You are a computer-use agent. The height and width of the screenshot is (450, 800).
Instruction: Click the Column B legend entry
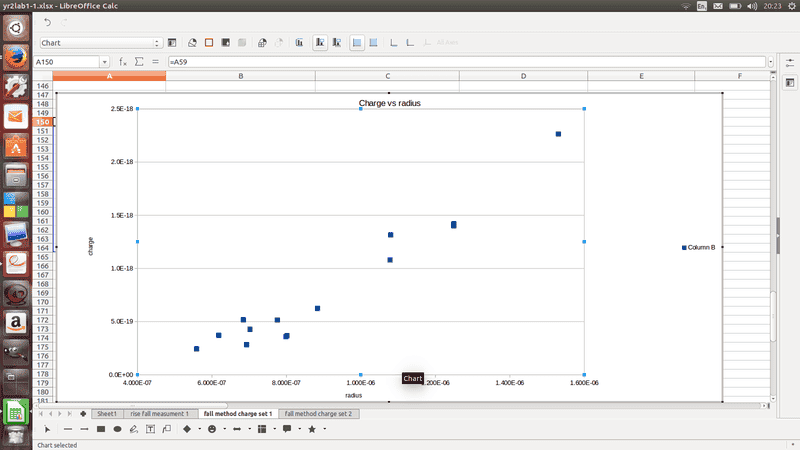[x=700, y=247]
